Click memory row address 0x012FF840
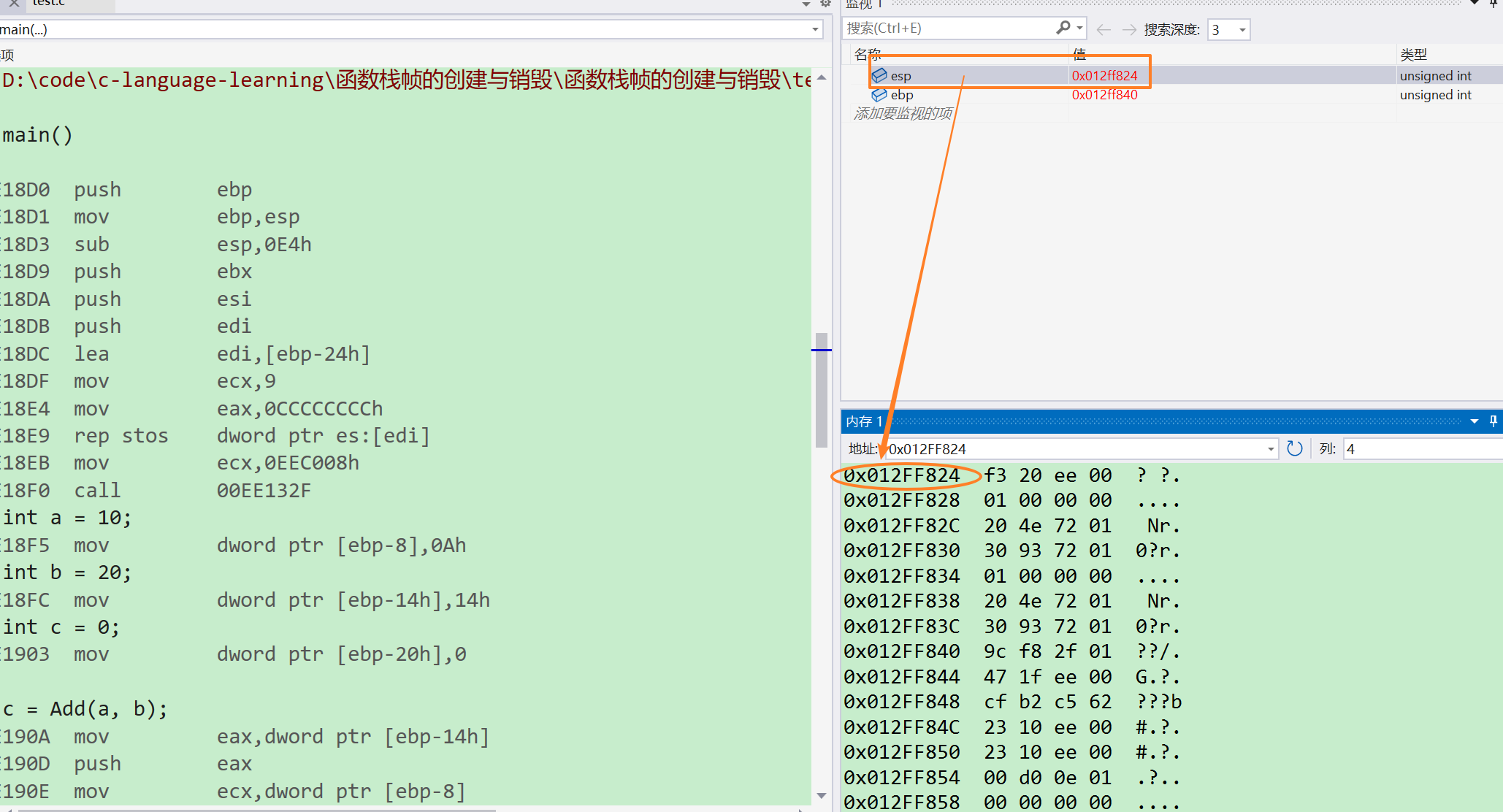 902,651
